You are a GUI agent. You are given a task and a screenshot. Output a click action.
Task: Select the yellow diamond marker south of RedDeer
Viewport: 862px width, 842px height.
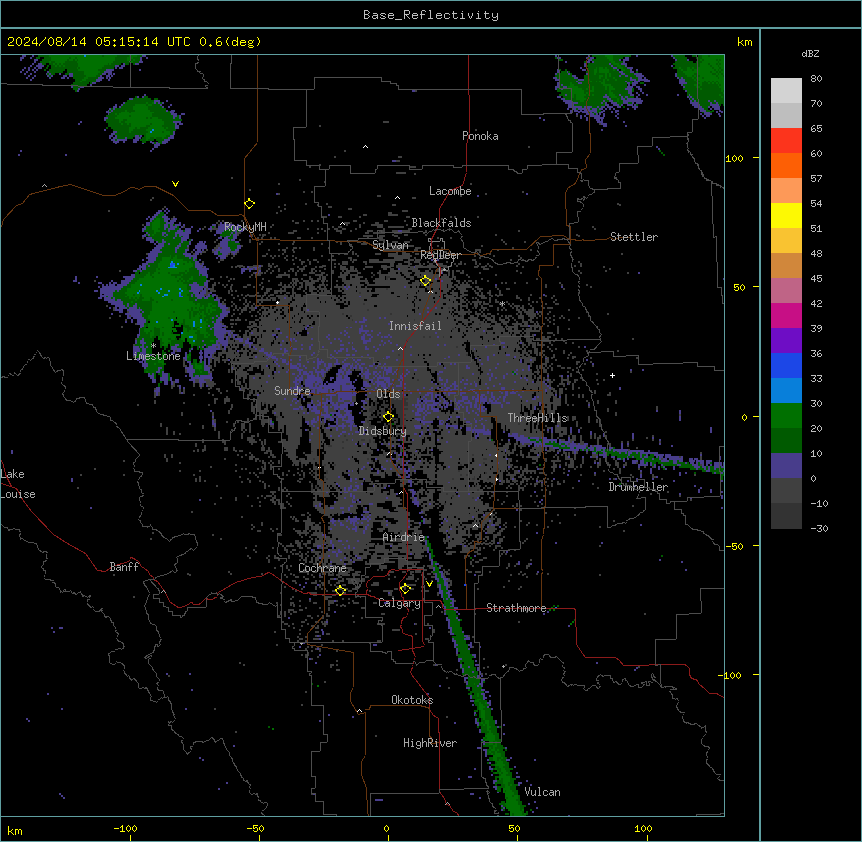[x=426, y=281]
